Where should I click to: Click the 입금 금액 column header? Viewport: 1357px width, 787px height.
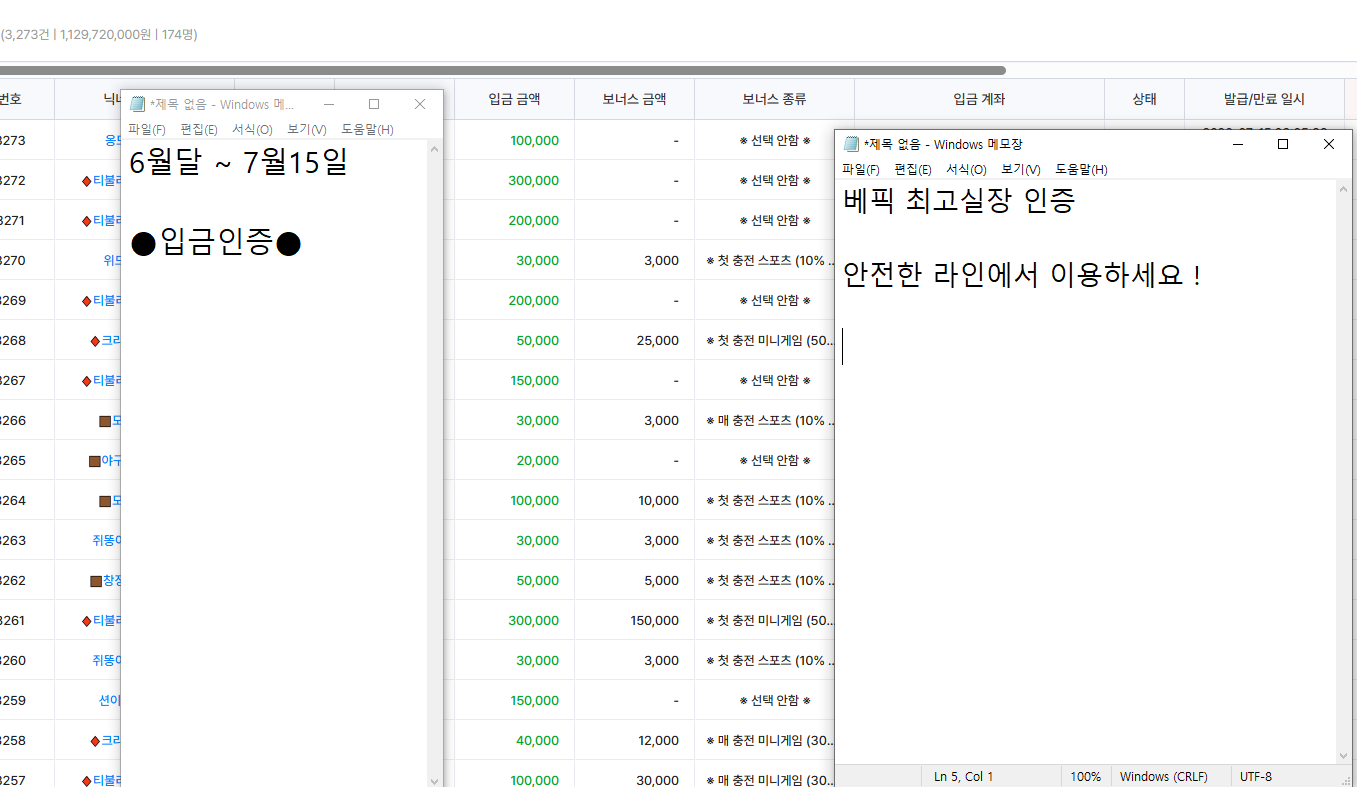pos(514,100)
